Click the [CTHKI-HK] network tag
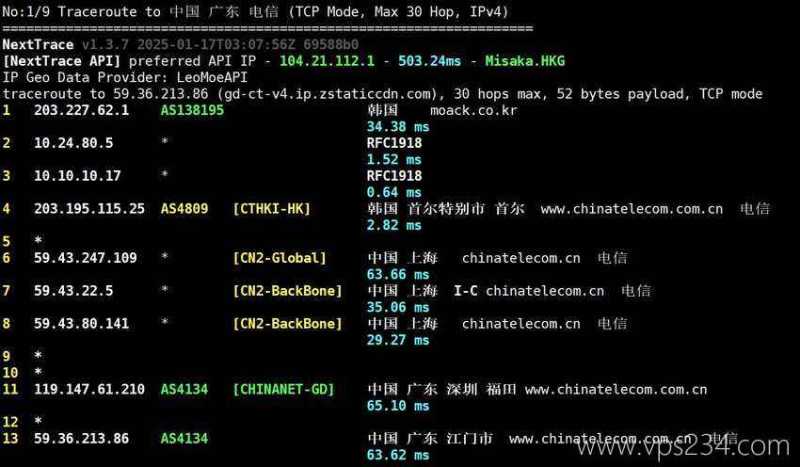The width and height of the screenshot is (800, 467). point(271,209)
